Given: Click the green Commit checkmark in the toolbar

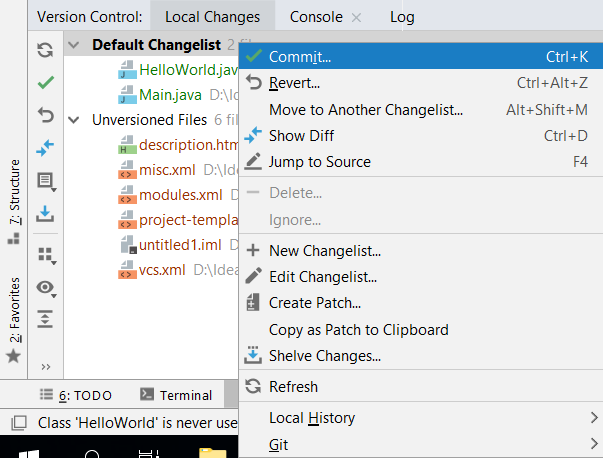Looking at the screenshot, I should [45, 82].
